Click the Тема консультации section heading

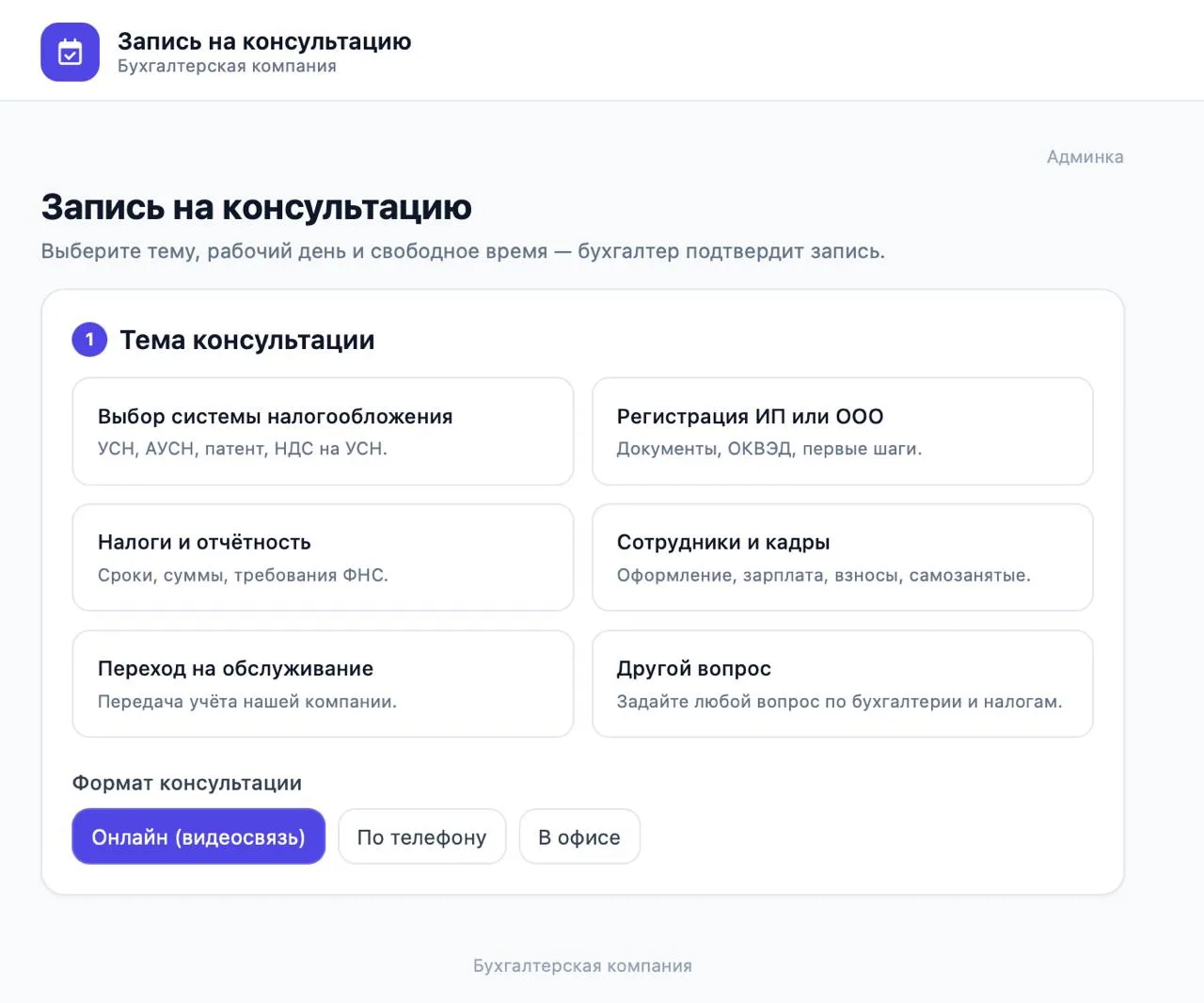click(247, 340)
